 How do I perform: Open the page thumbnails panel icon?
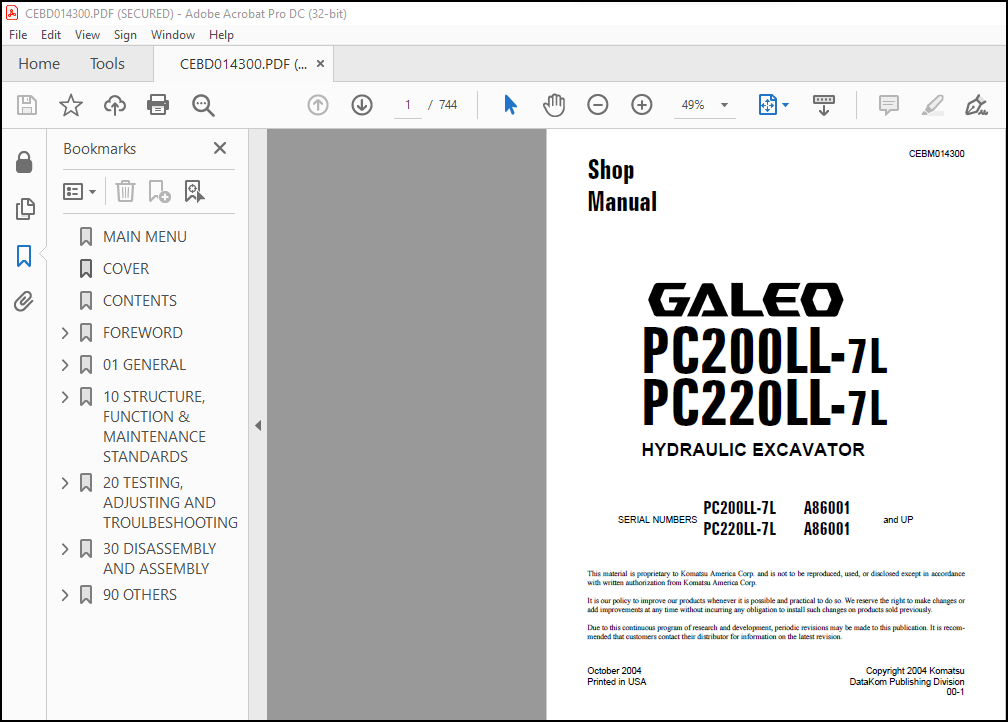[x=24, y=209]
